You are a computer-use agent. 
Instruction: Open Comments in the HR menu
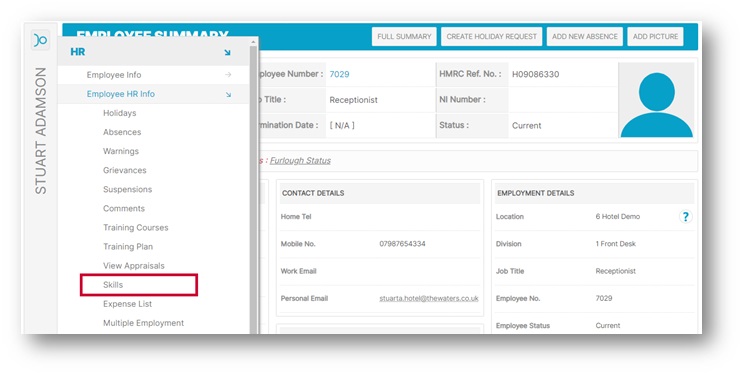[x=124, y=208]
